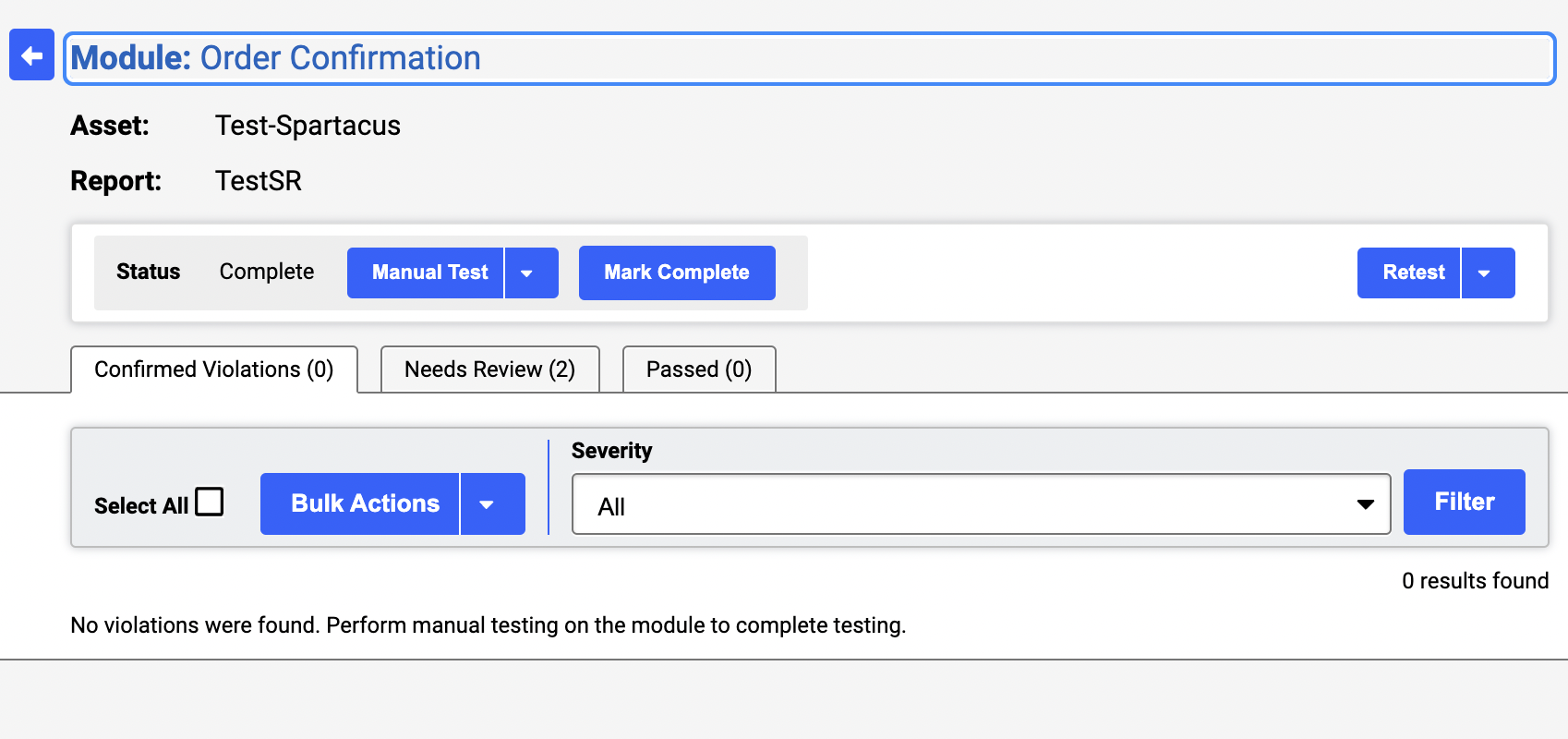Image resolution: width=1568 pixels, height=739 pixels.
Task: Expand the Manual Test dropdown arrow
Action: click(x=531, y=273)
